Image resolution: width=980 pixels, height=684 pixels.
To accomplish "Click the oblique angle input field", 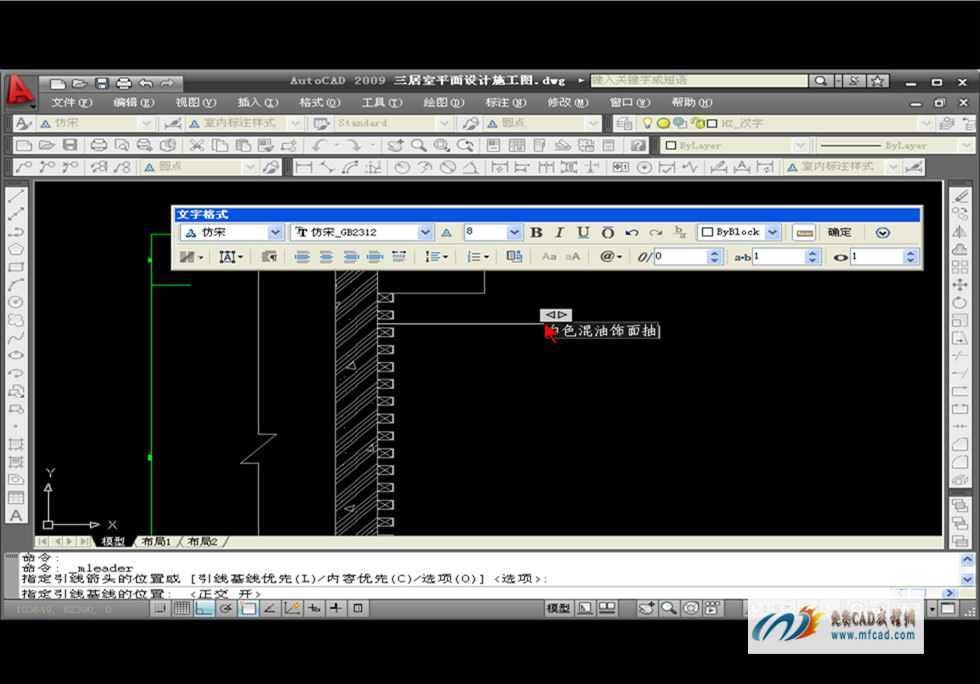I will [x=681, y=257].
